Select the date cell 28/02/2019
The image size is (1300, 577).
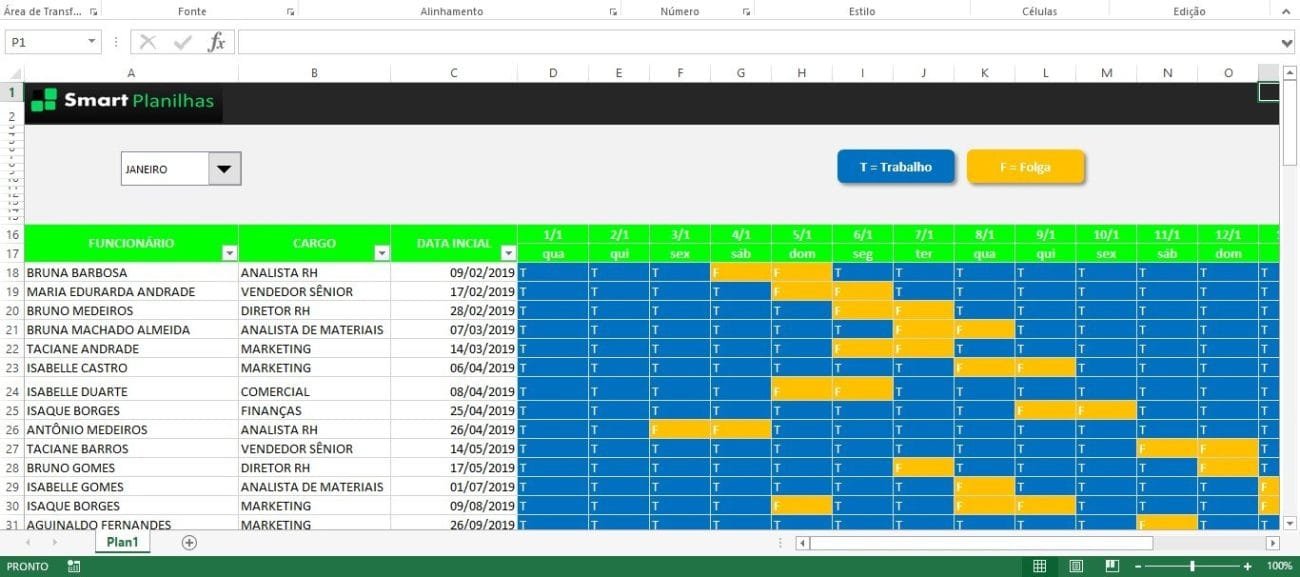(x=454, y=311)
